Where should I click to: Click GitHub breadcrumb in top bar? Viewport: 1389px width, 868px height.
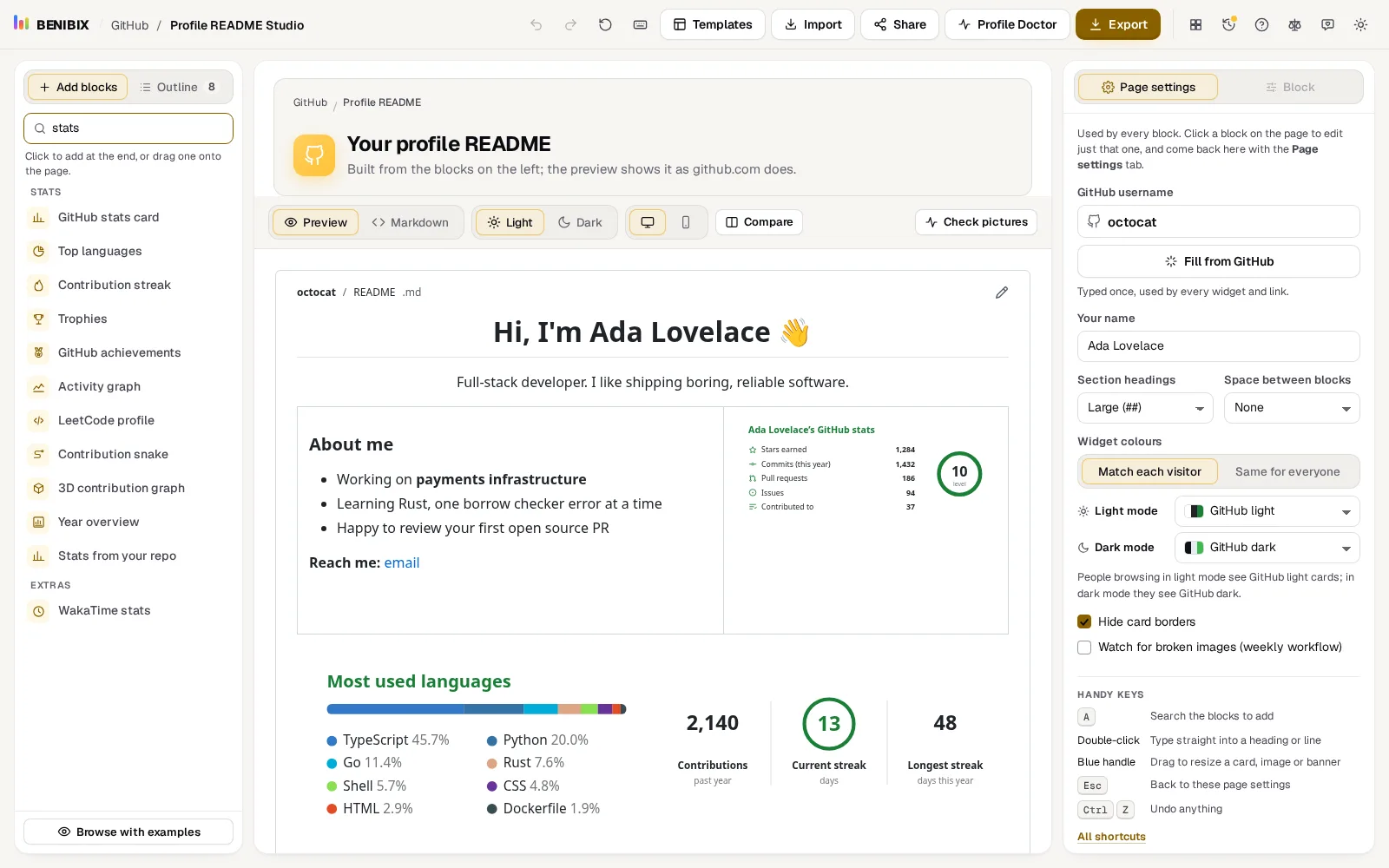point(129,25)
